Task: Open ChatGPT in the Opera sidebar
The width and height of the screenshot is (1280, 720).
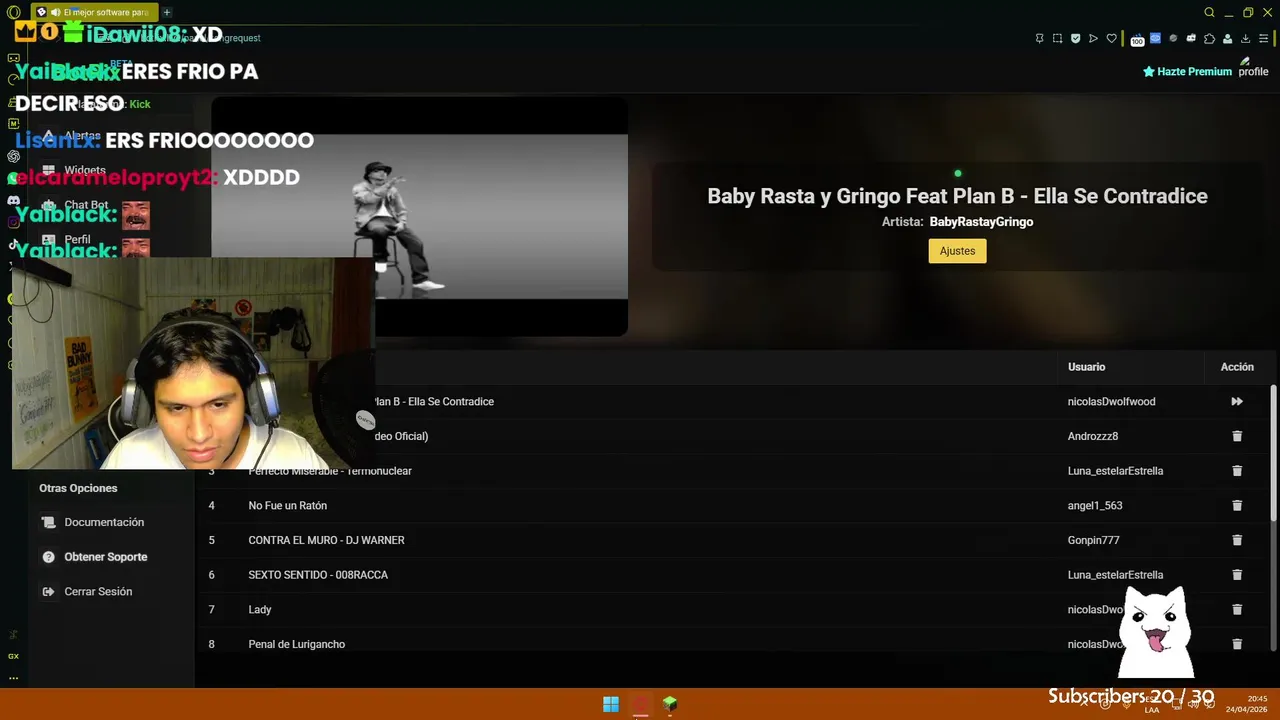Action: coord(13,156)
